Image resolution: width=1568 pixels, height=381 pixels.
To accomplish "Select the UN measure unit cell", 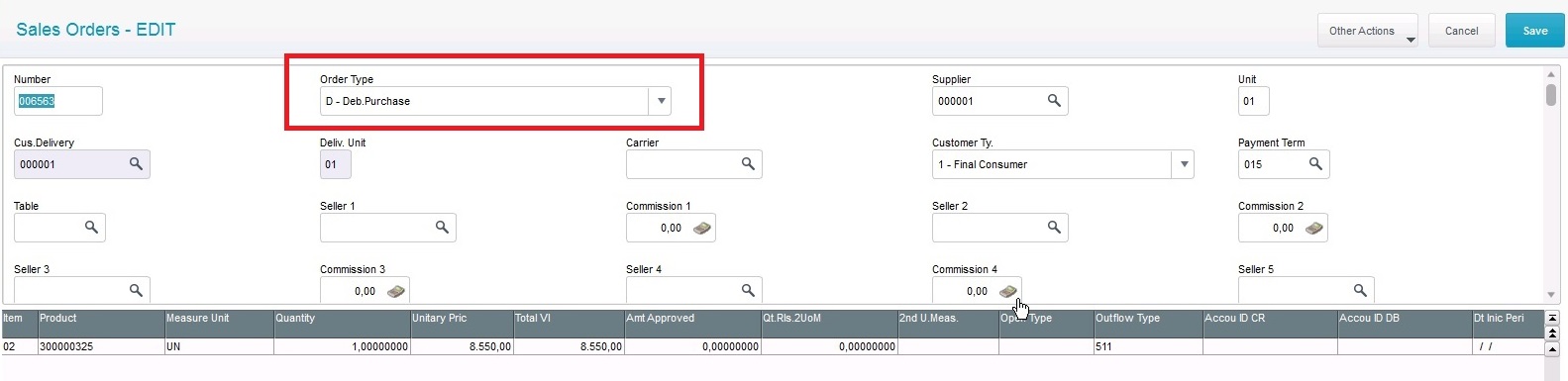I will (x=218, y=346).
